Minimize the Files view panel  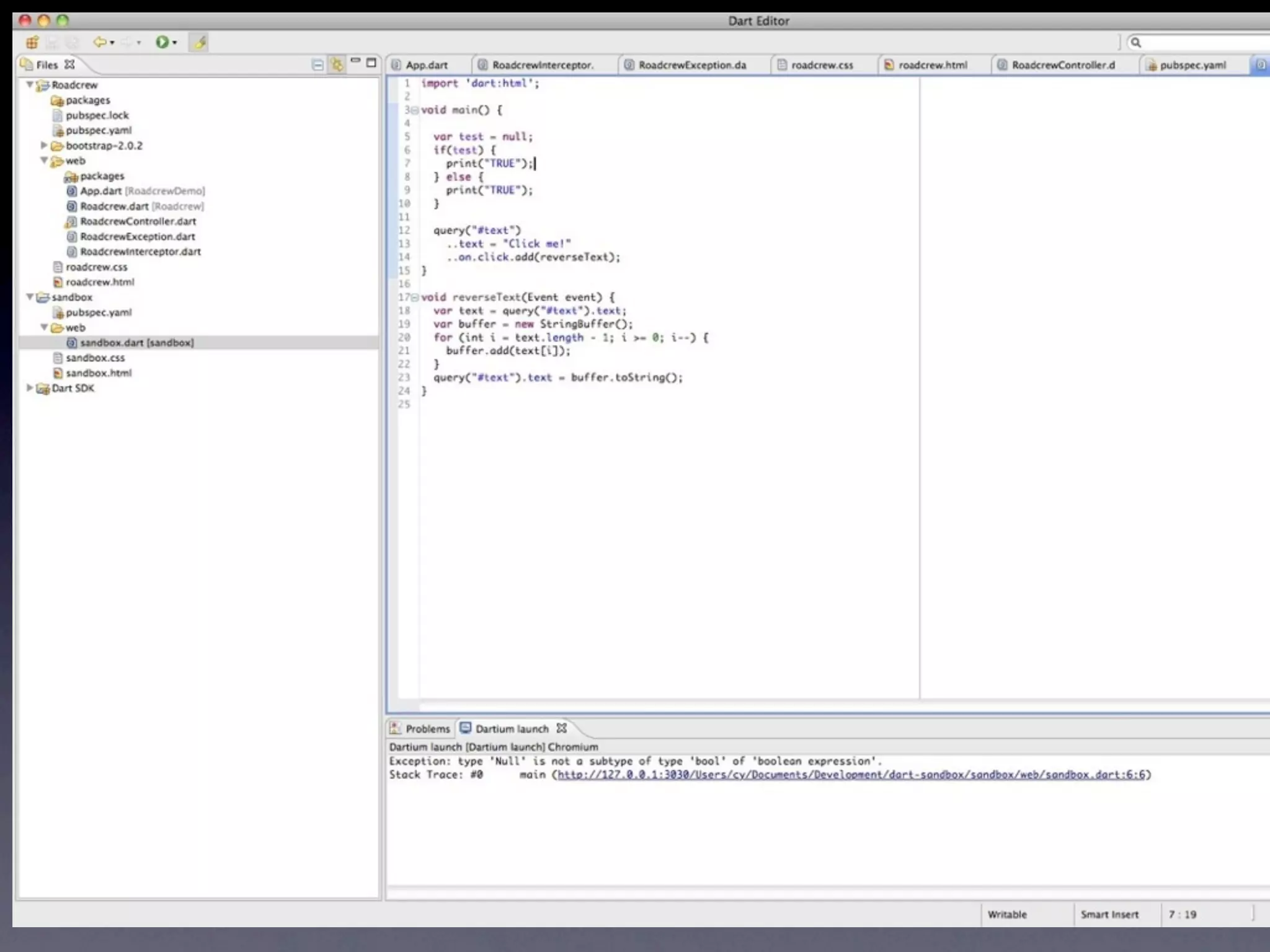(x=355, y=61)
